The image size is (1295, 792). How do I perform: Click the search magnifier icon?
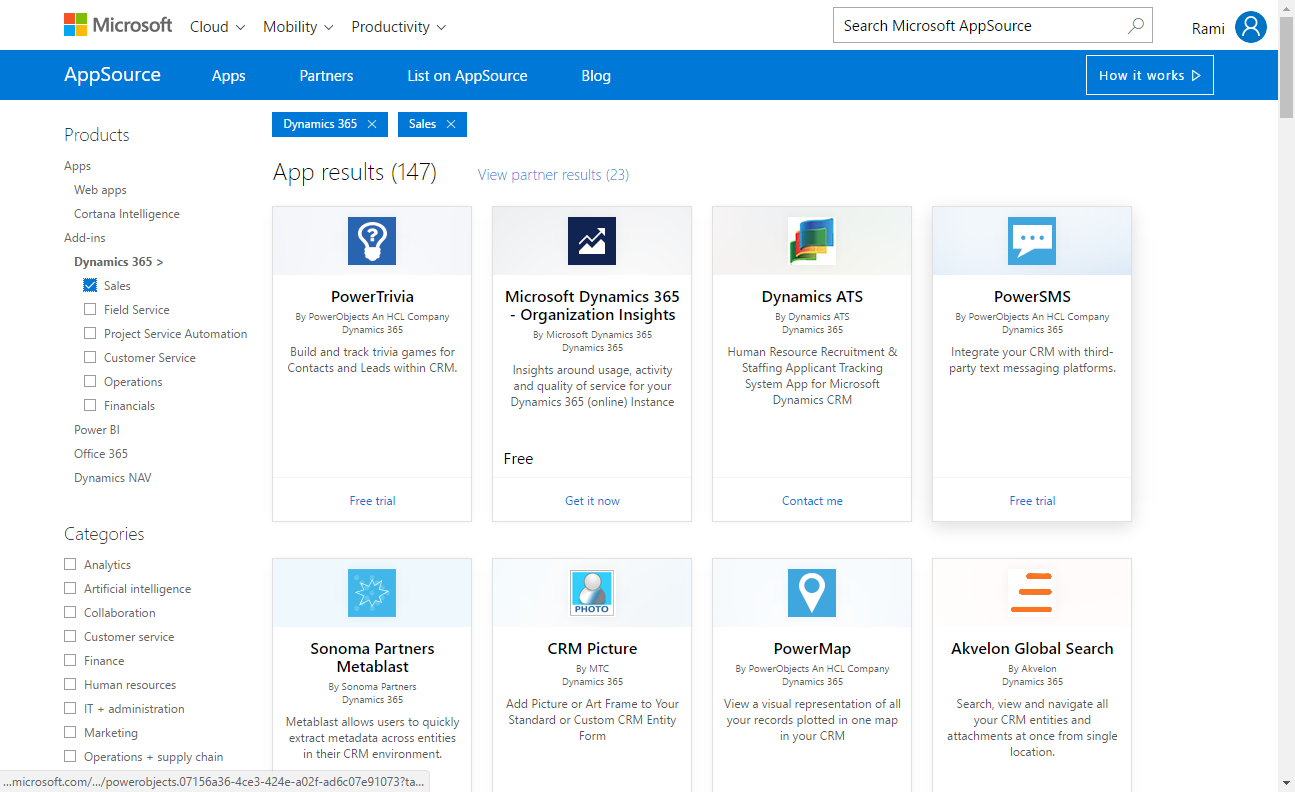coord(1136,26)
